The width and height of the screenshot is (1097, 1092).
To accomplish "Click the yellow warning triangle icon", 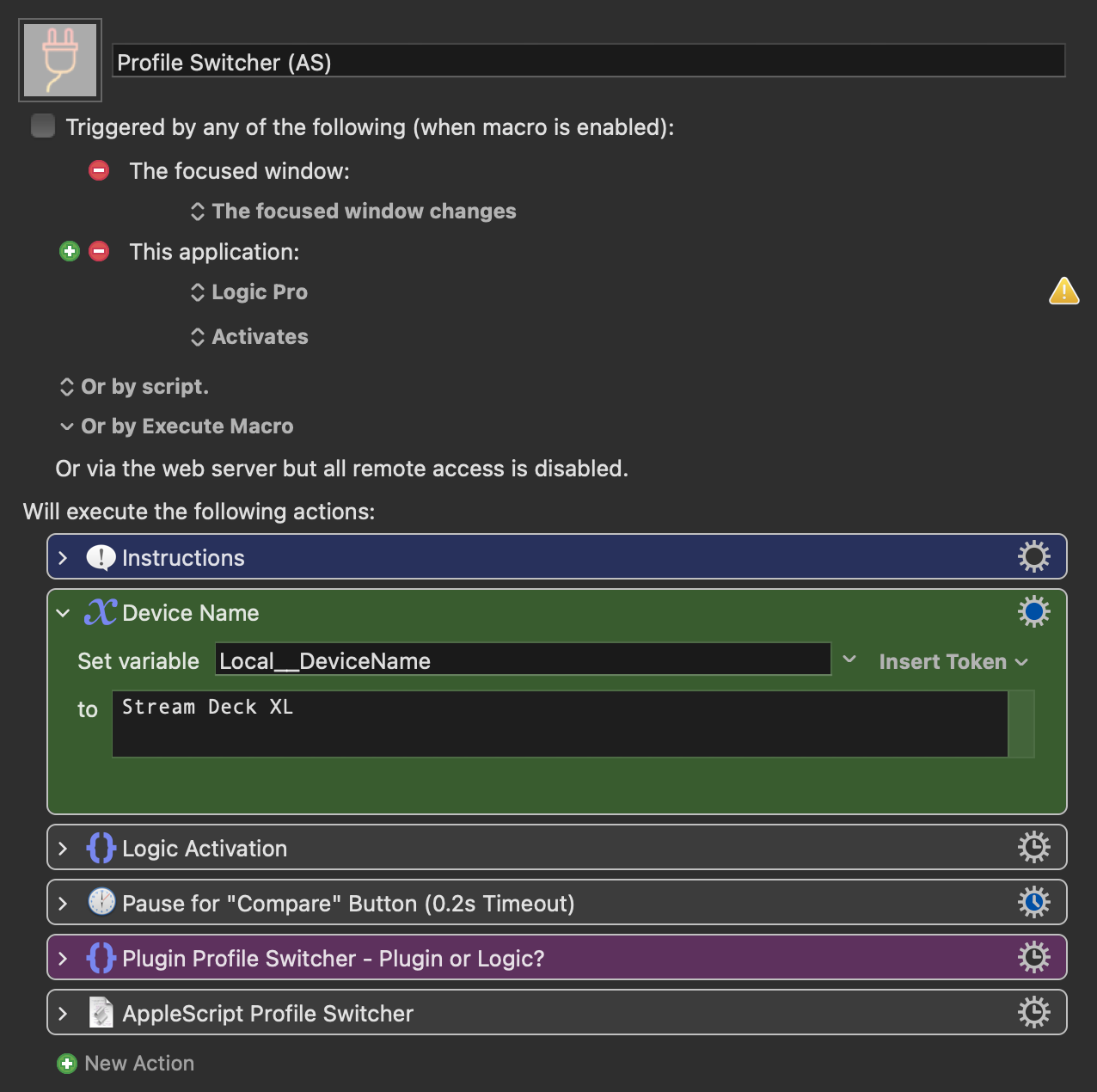I will (x=1064, y=291).
